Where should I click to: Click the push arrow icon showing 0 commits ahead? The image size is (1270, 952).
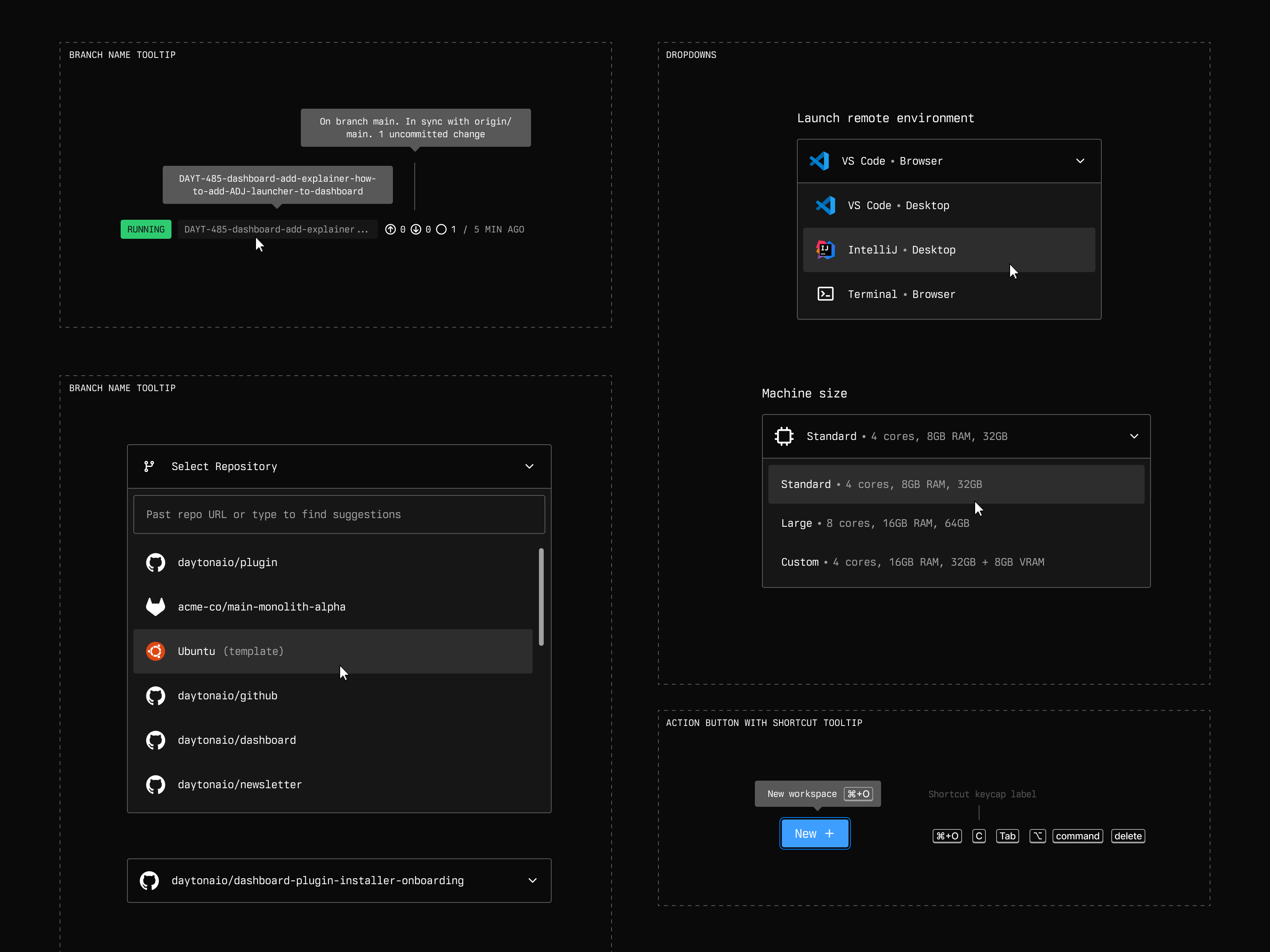[x=391, y=229]
